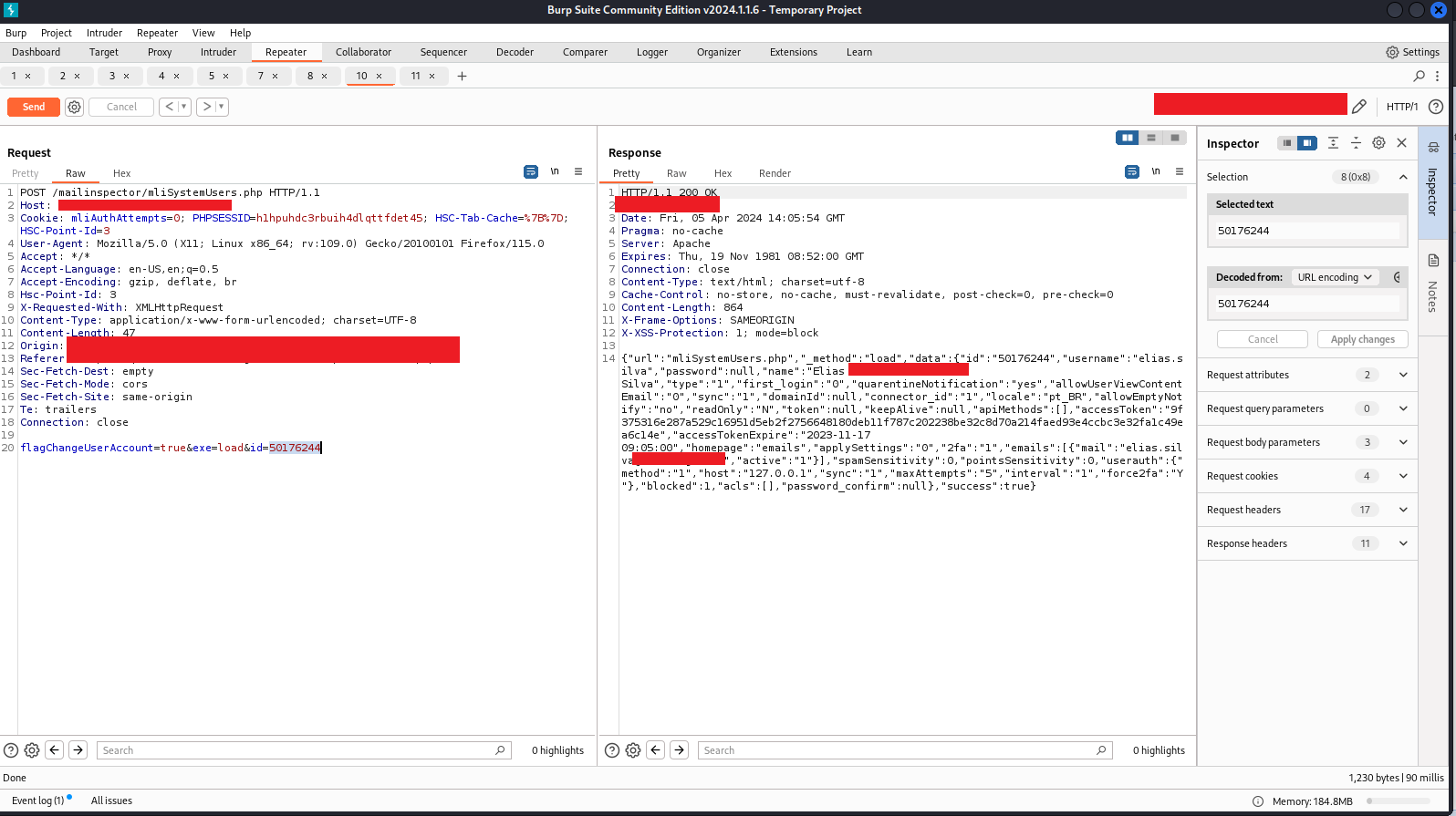This screenshot has width=1456, height=816.
Task: Add a new Repeater tab with plus
Action: click(x=462, y=76)
